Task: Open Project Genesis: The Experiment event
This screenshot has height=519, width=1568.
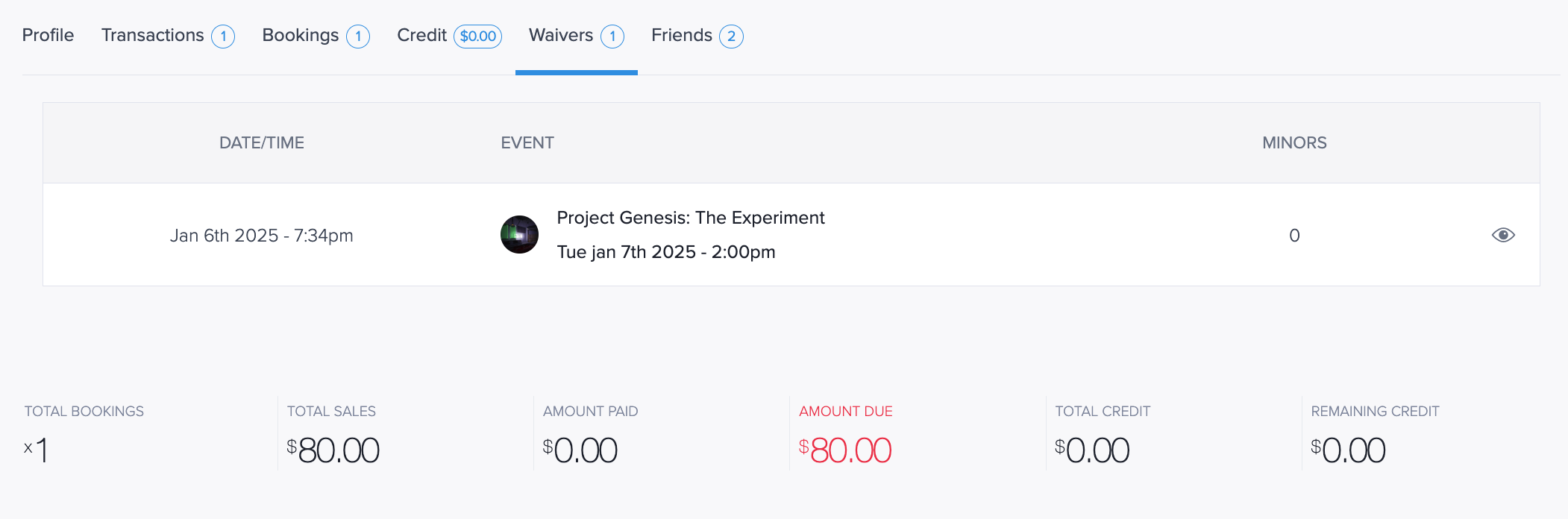Action: 691,218
